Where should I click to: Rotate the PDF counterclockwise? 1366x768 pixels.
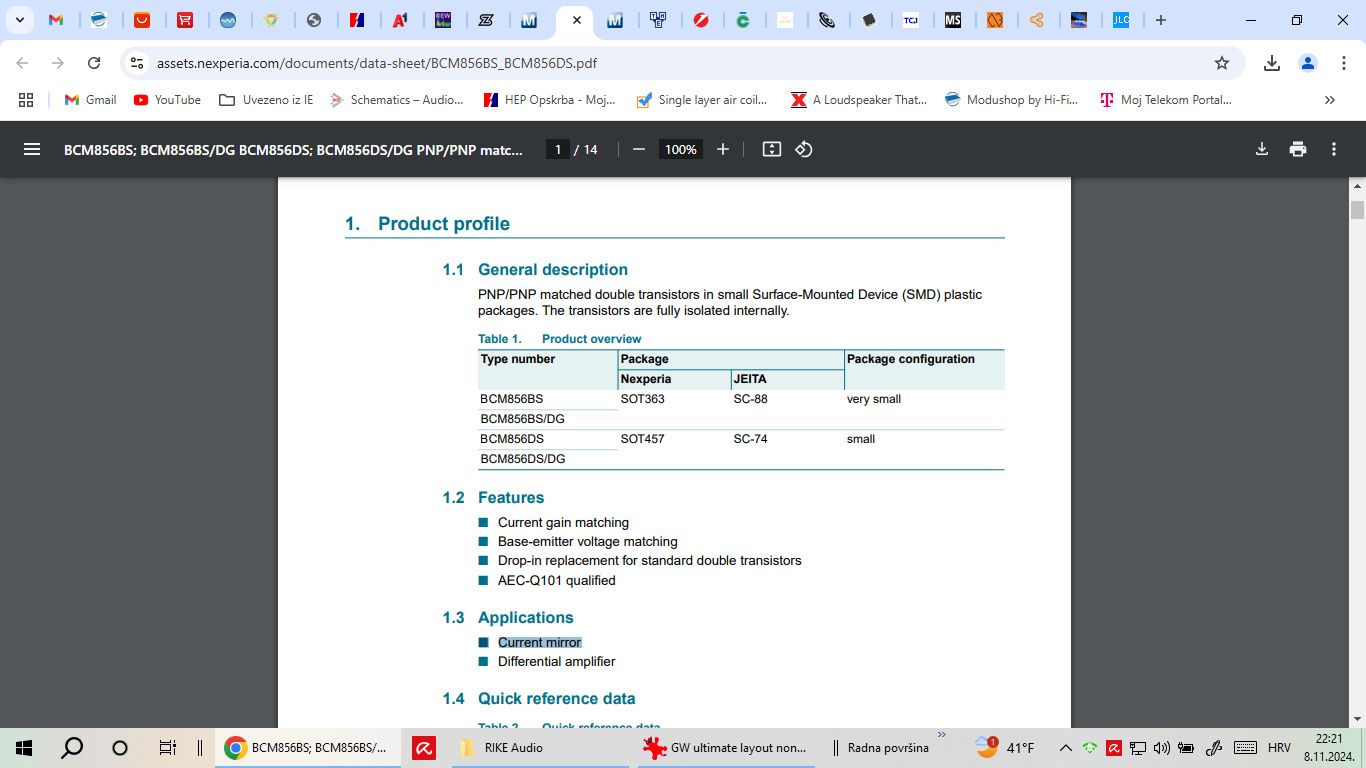804,149
